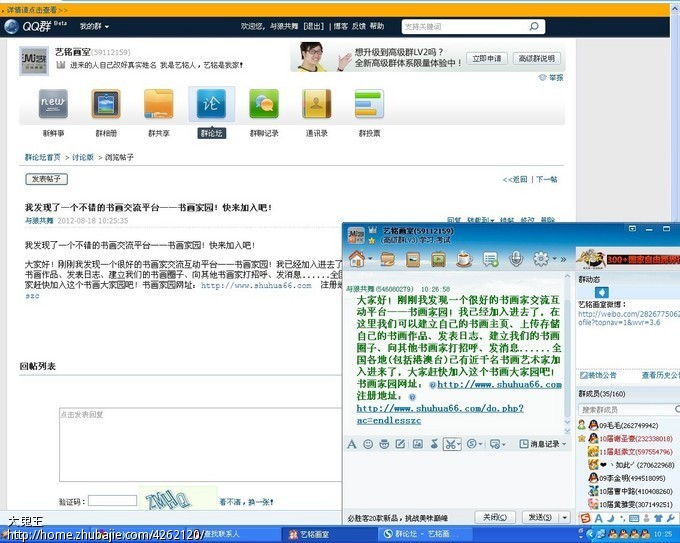Open the 群聊记录 chat log icon

coord(264,104)
